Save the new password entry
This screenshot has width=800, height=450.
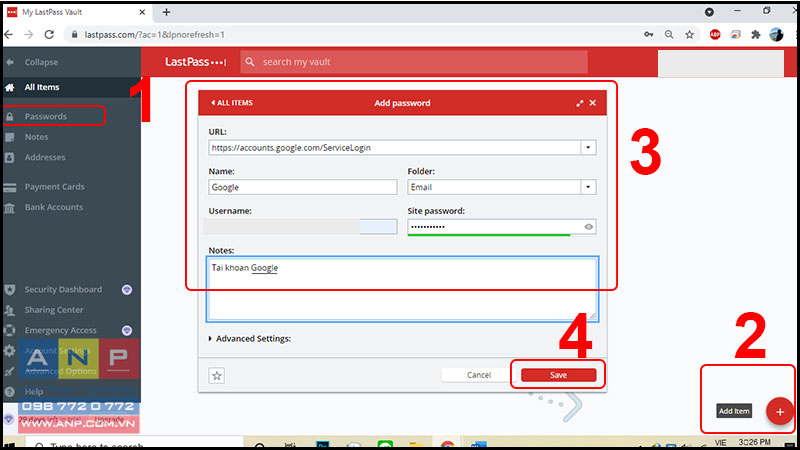pyautogui.click(x=558, y=375)
